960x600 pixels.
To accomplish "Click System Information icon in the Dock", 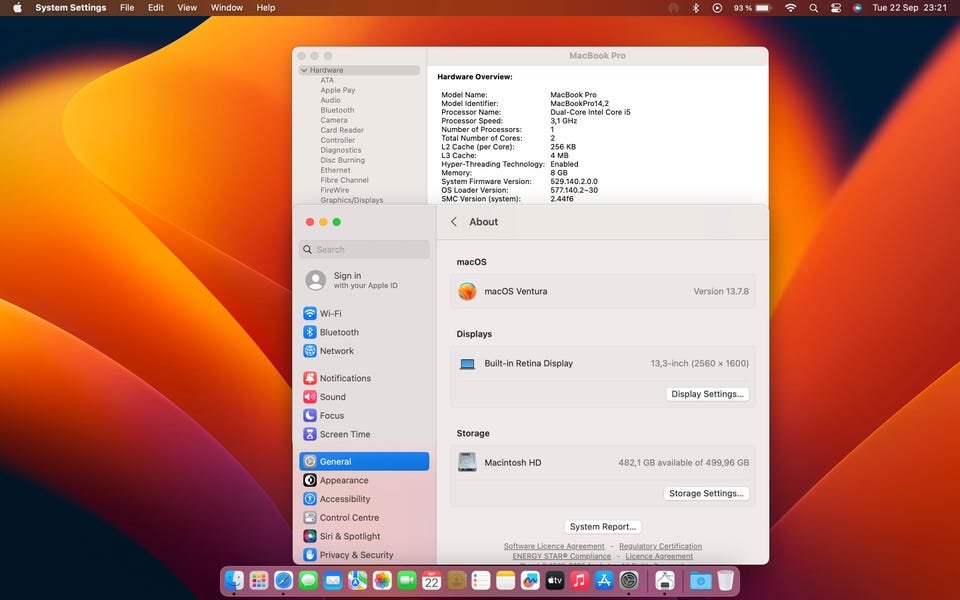I will pyautogui.click(x=665, y=580).
